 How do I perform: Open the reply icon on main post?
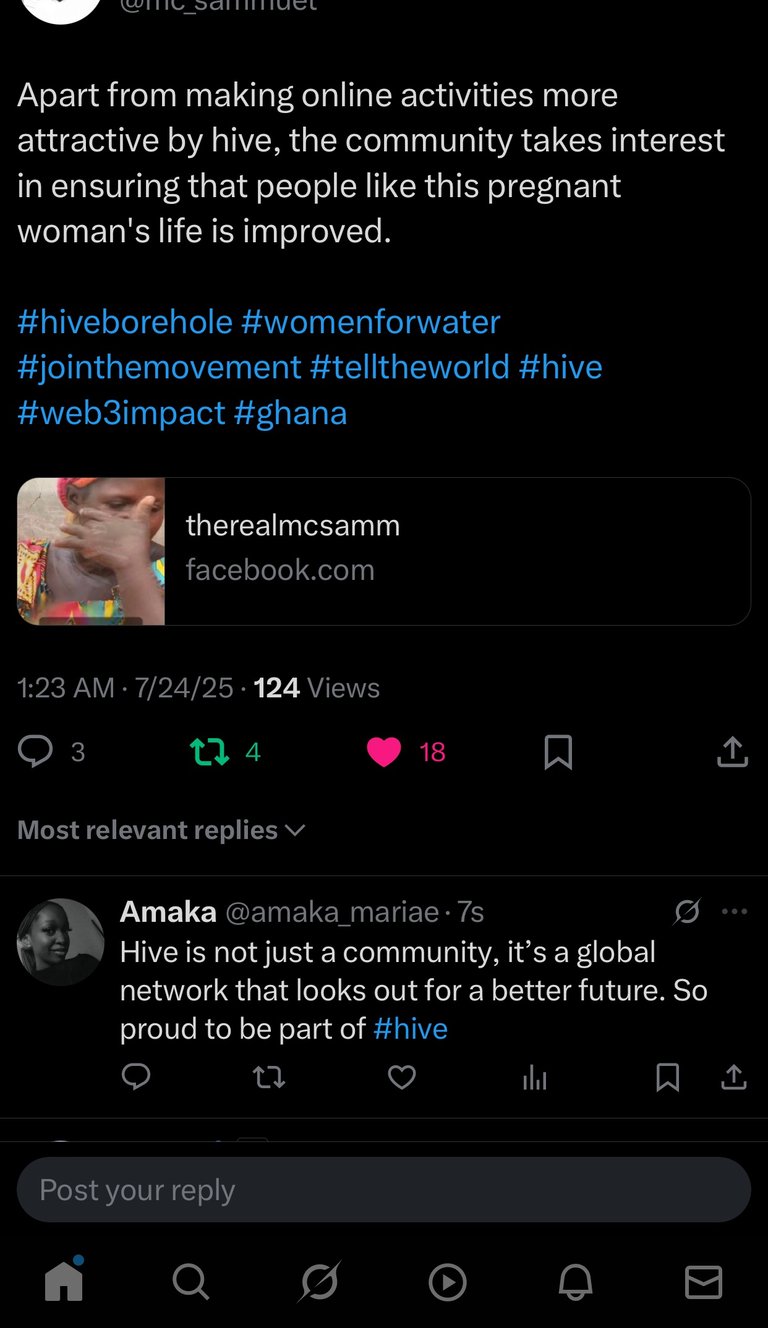pyautogui.click(x=36, y=751)
